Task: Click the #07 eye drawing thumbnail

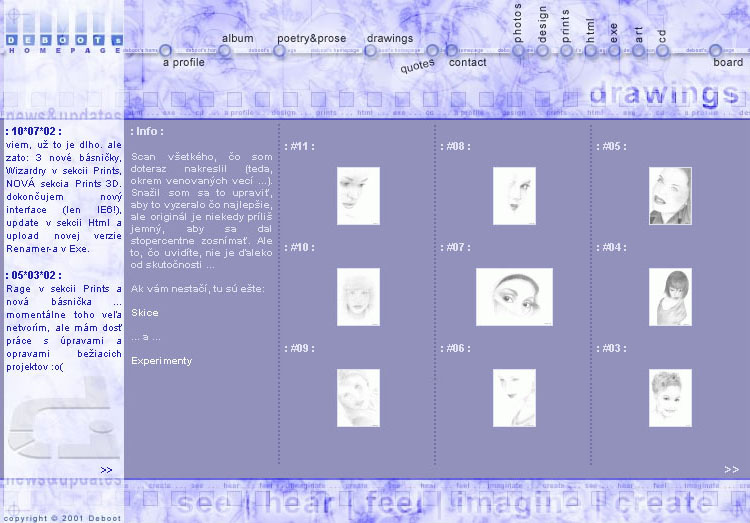Action: tap(514, 297)
